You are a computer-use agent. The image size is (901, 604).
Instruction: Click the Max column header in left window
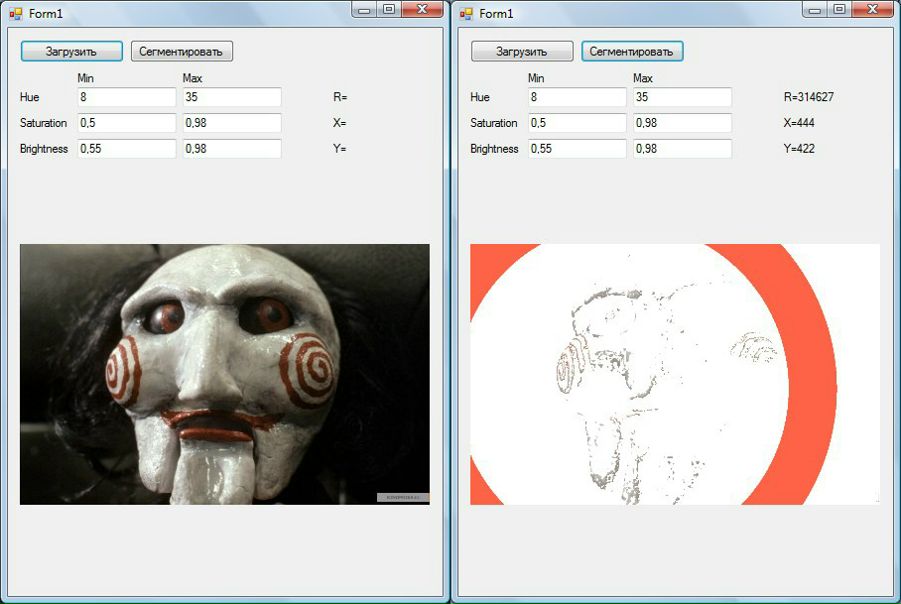point(192,78)
